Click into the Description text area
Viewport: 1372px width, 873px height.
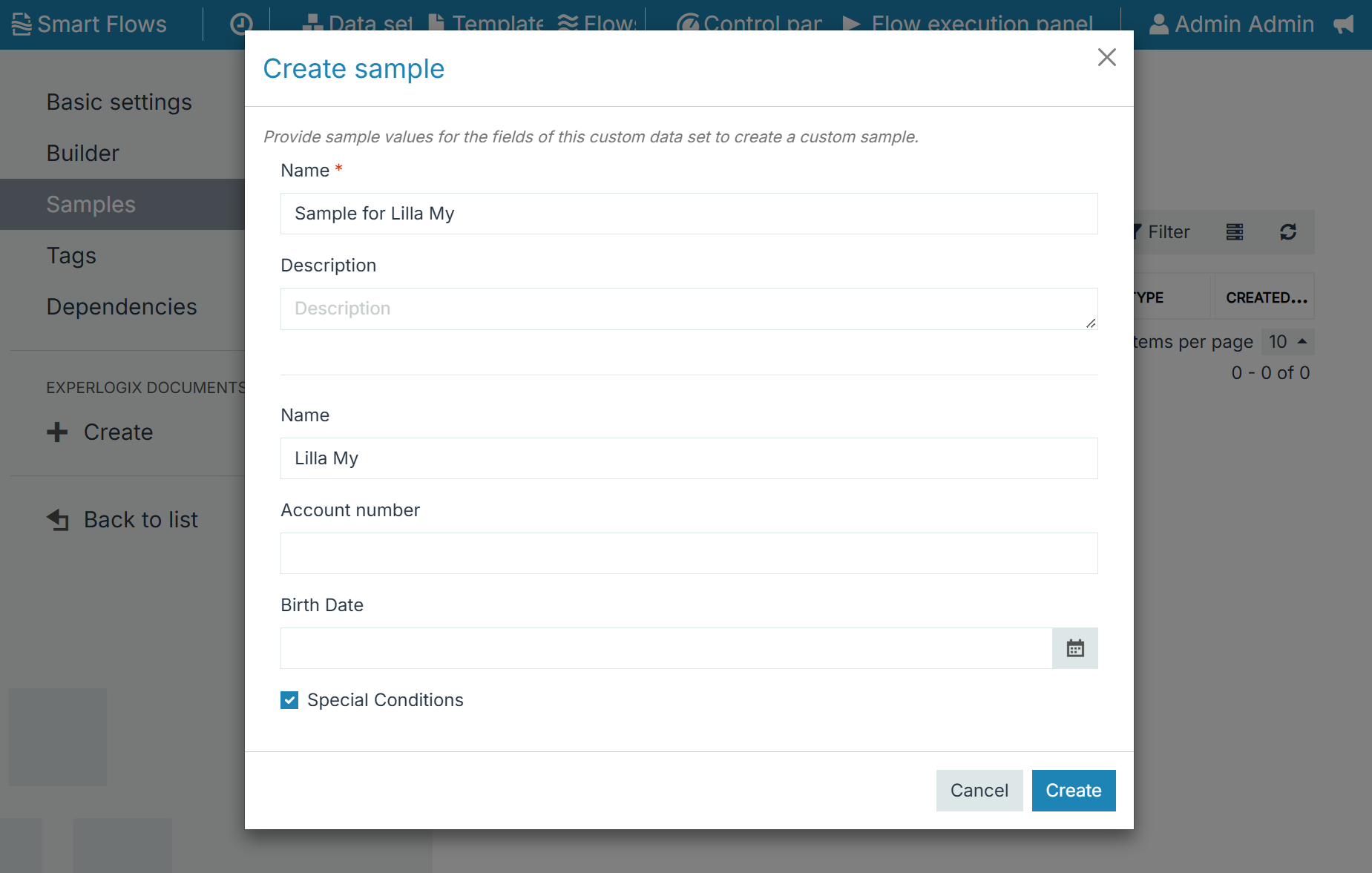(x=689, y=309)
